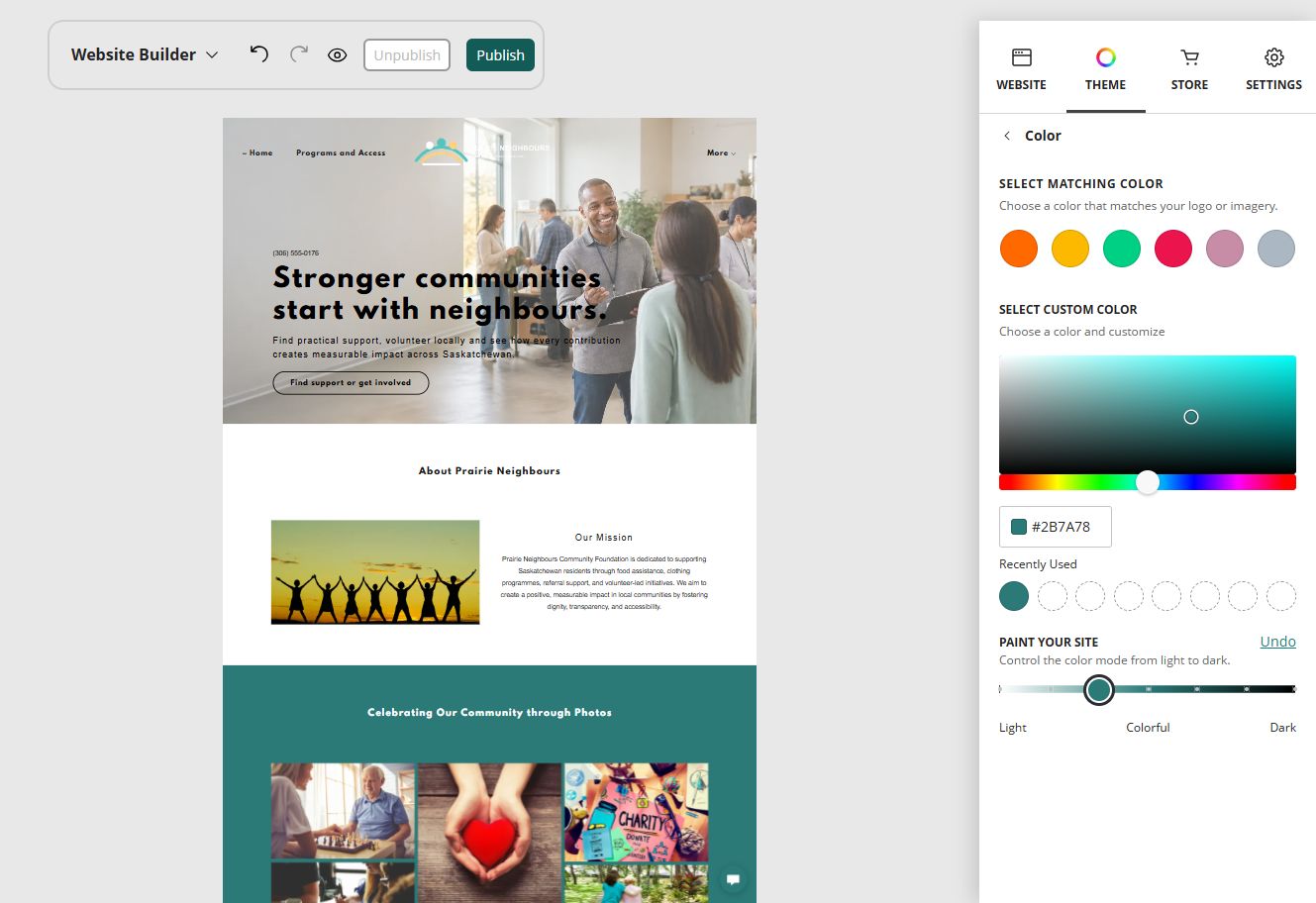Click the phone number (306) 555-0176
The width and height of the screenshot is (1316, 903).
[296, 253]
